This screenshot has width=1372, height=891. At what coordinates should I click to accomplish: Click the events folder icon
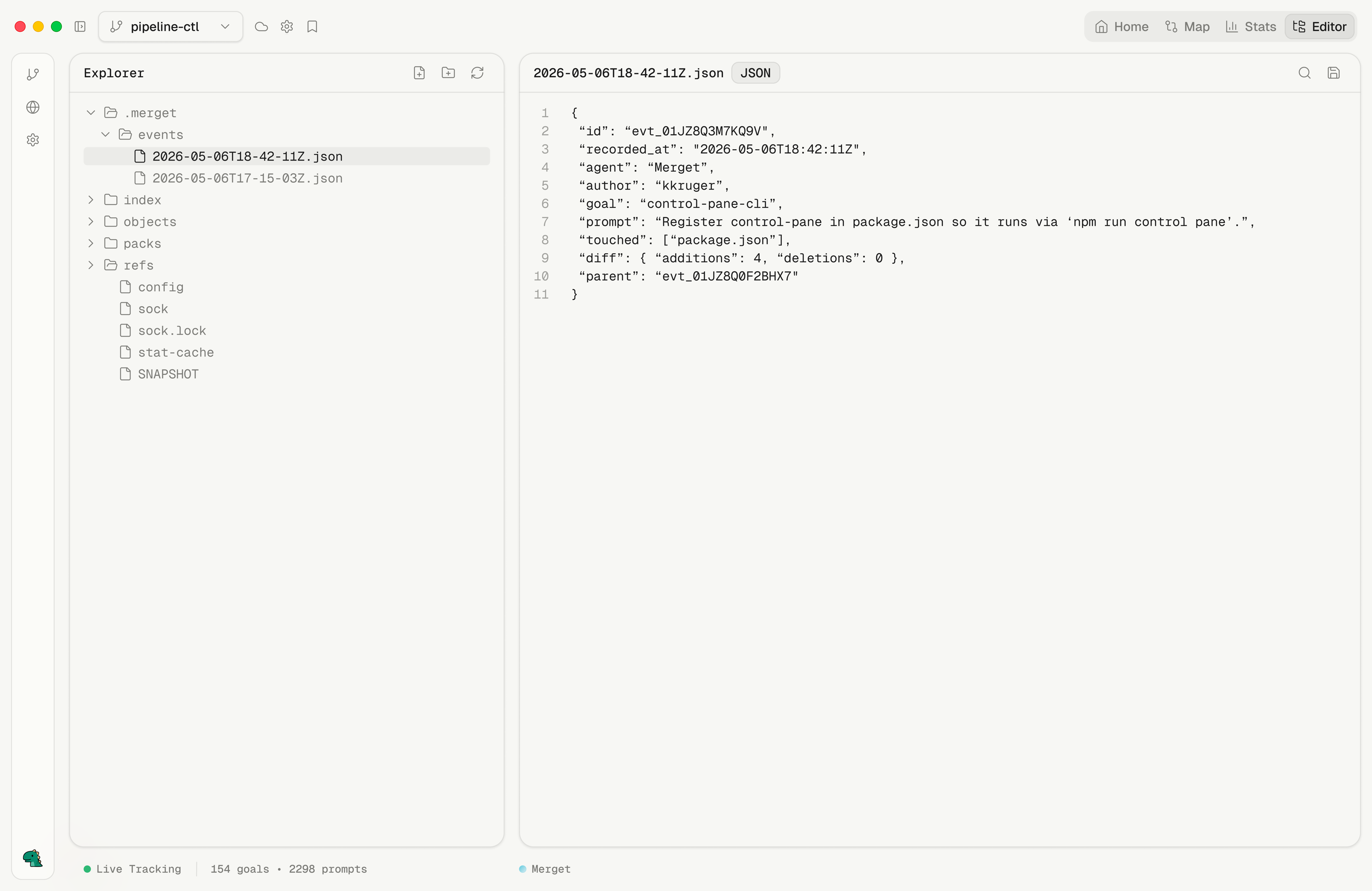click(125, 134)
